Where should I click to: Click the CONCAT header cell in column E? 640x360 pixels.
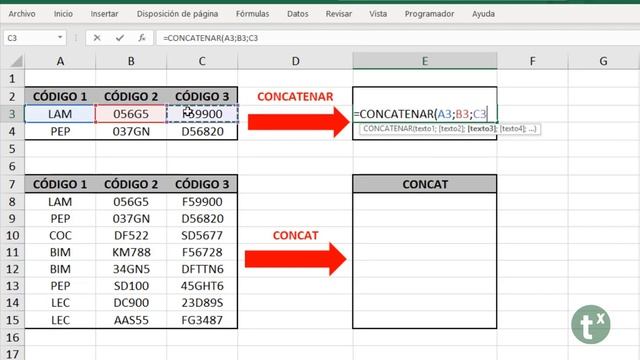[425, 184]
